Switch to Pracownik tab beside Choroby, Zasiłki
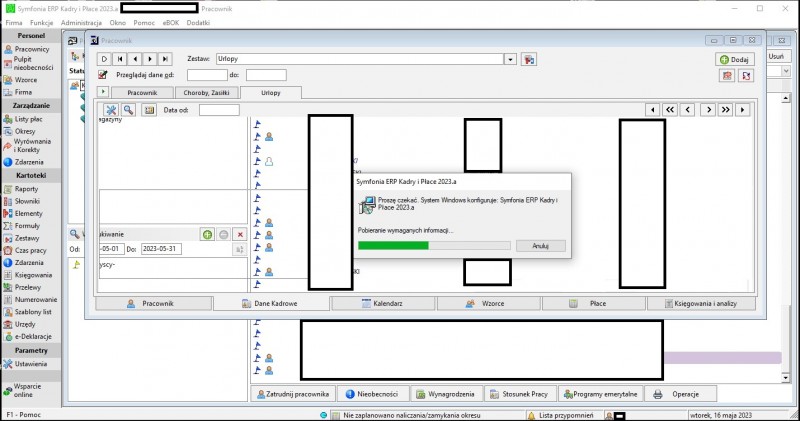800x421 pixels. coord(142,93)
